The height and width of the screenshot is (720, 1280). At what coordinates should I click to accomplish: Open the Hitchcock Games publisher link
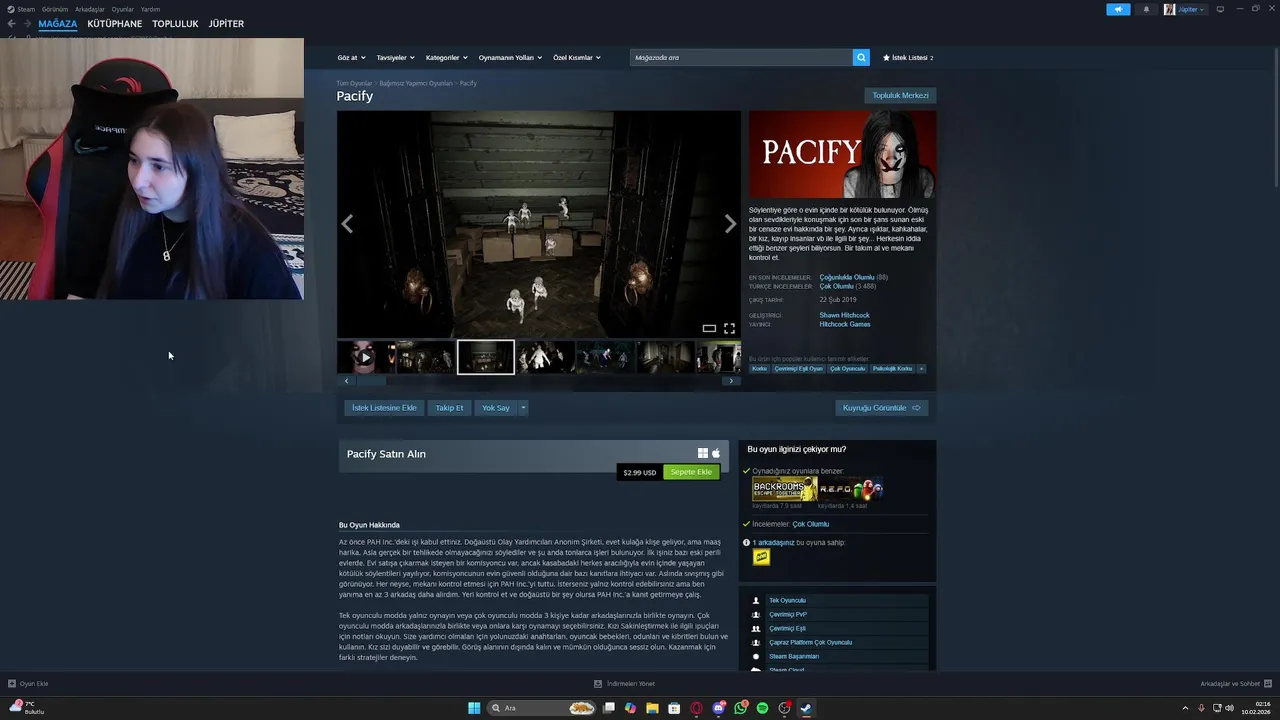845,325
